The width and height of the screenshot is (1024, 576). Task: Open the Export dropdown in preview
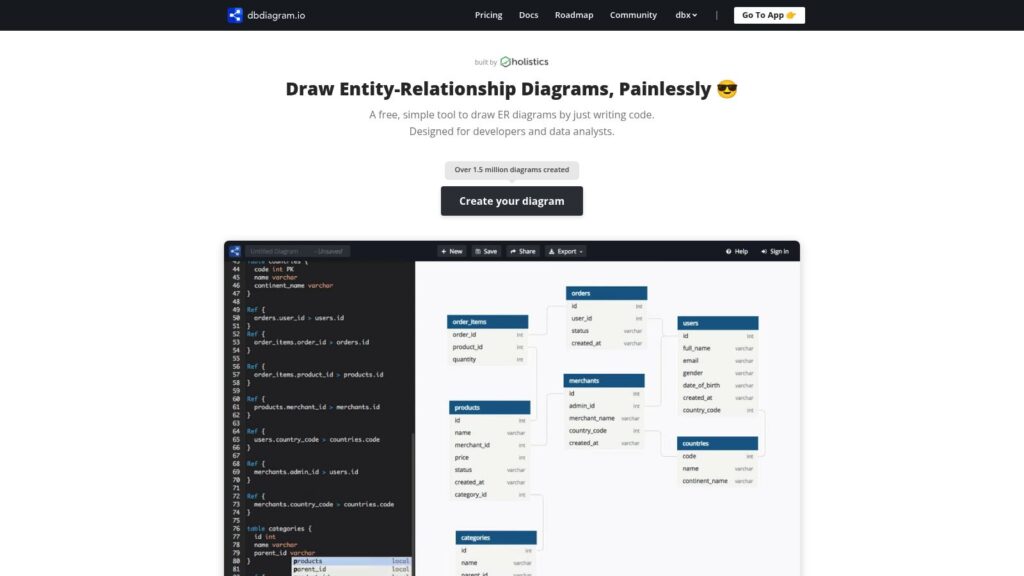(x=566, y=251)
